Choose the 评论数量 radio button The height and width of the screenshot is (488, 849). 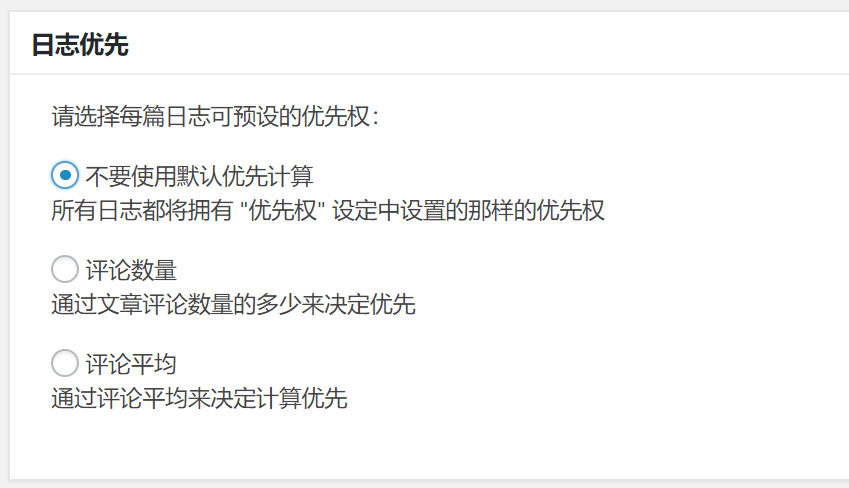65,269
